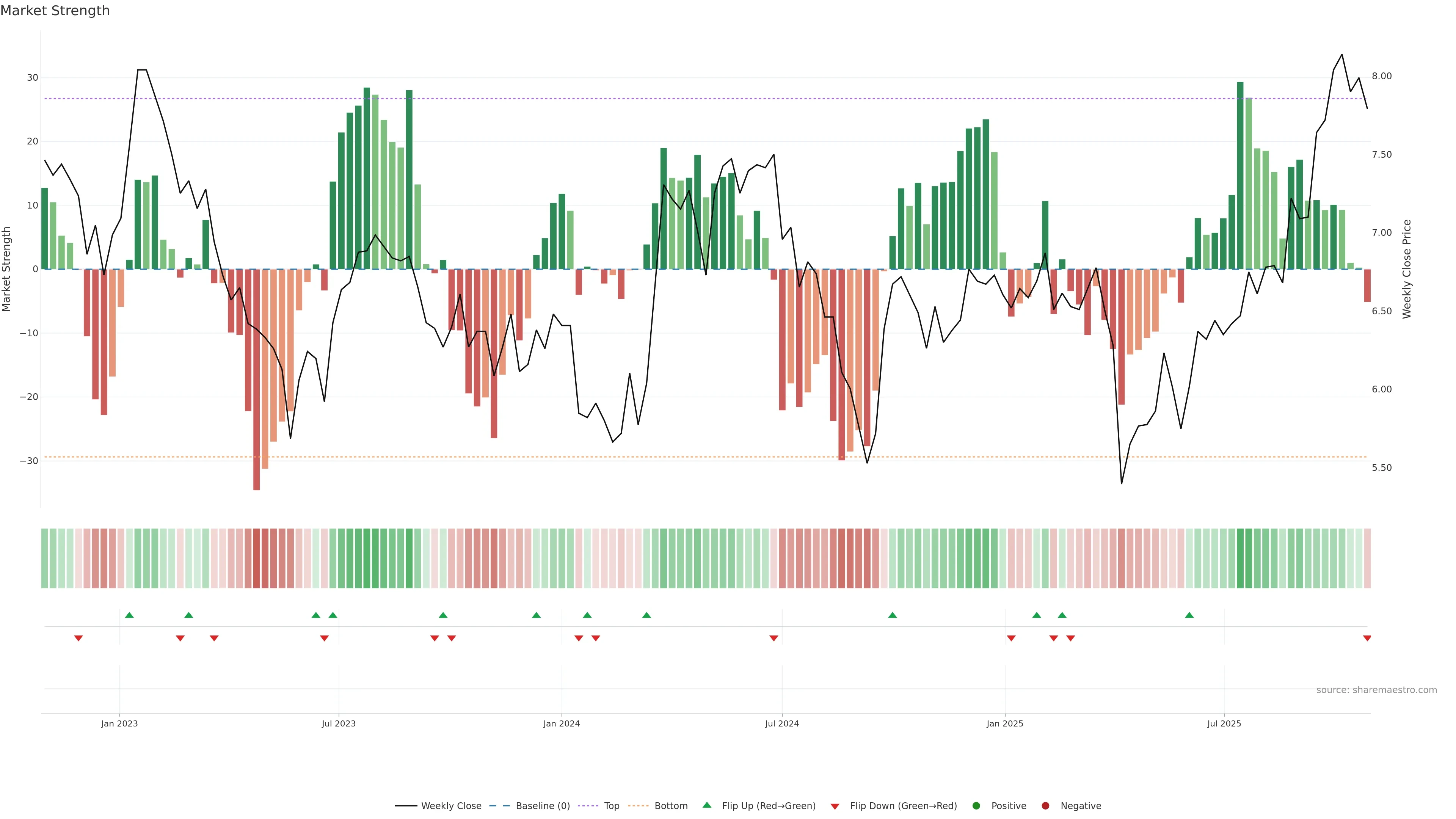Click the Jul 2025 x-axis label
This screenshot has height=819, width=1456.
click(x=1224, y=723)
